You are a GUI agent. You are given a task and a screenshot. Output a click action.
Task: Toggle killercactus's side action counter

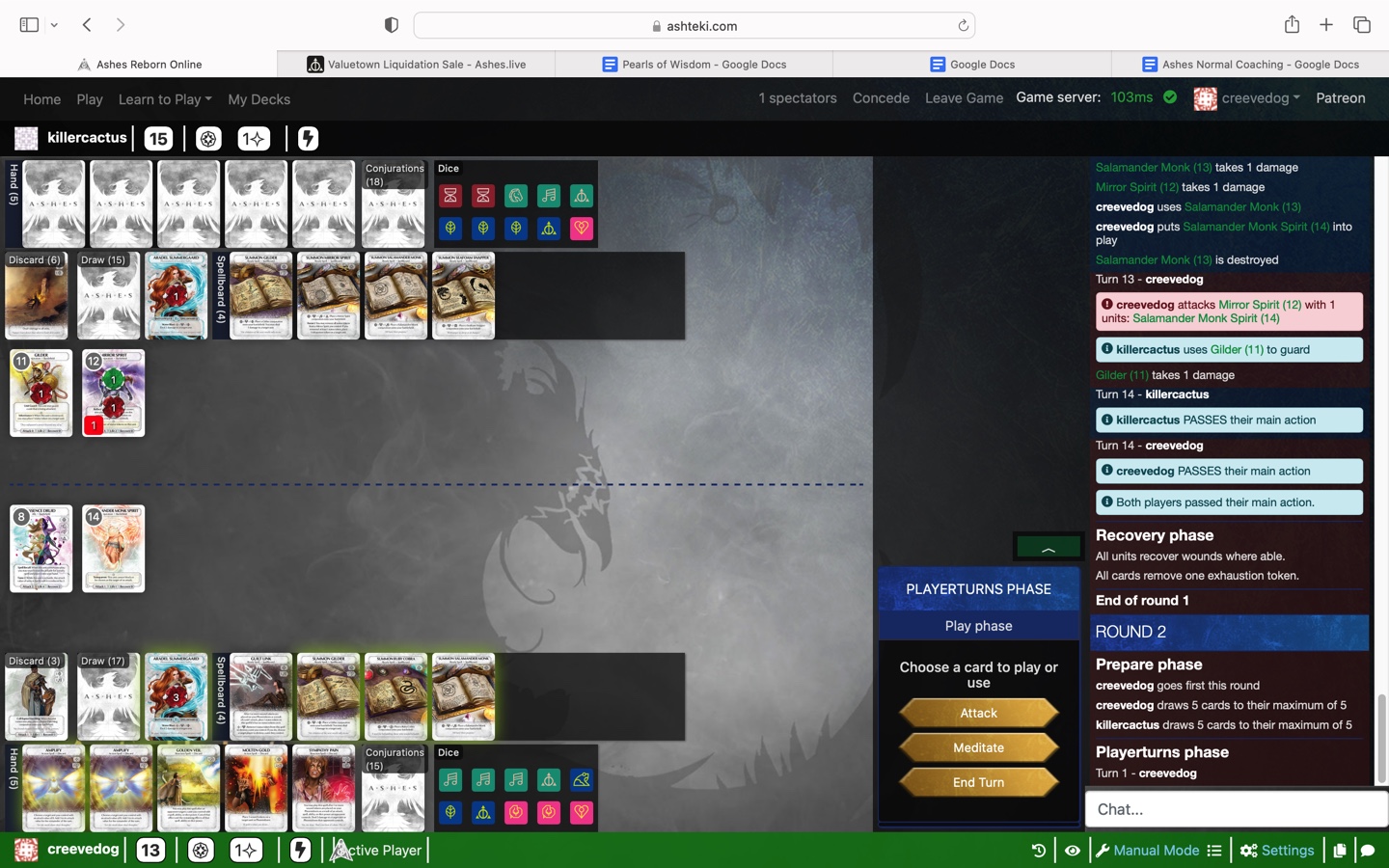click(x=254, y=138)
